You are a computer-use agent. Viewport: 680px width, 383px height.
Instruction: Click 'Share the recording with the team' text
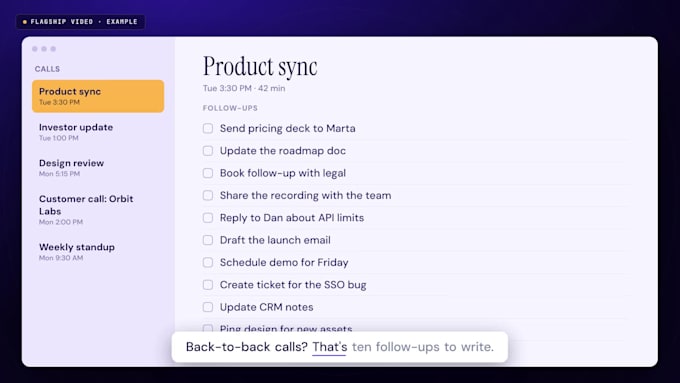(x=305, y=195)
